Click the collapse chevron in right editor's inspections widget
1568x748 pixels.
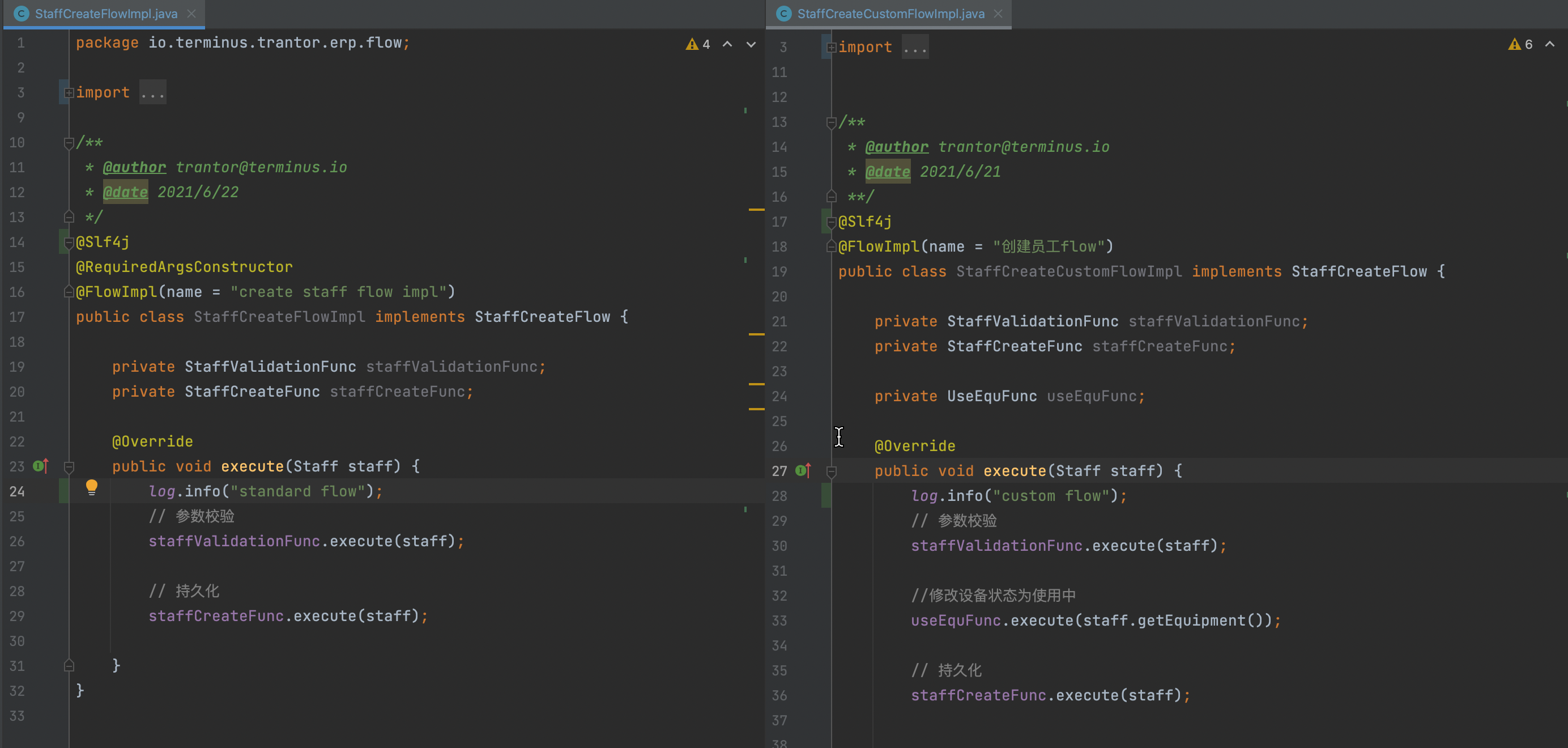(x=1550, y=44)
